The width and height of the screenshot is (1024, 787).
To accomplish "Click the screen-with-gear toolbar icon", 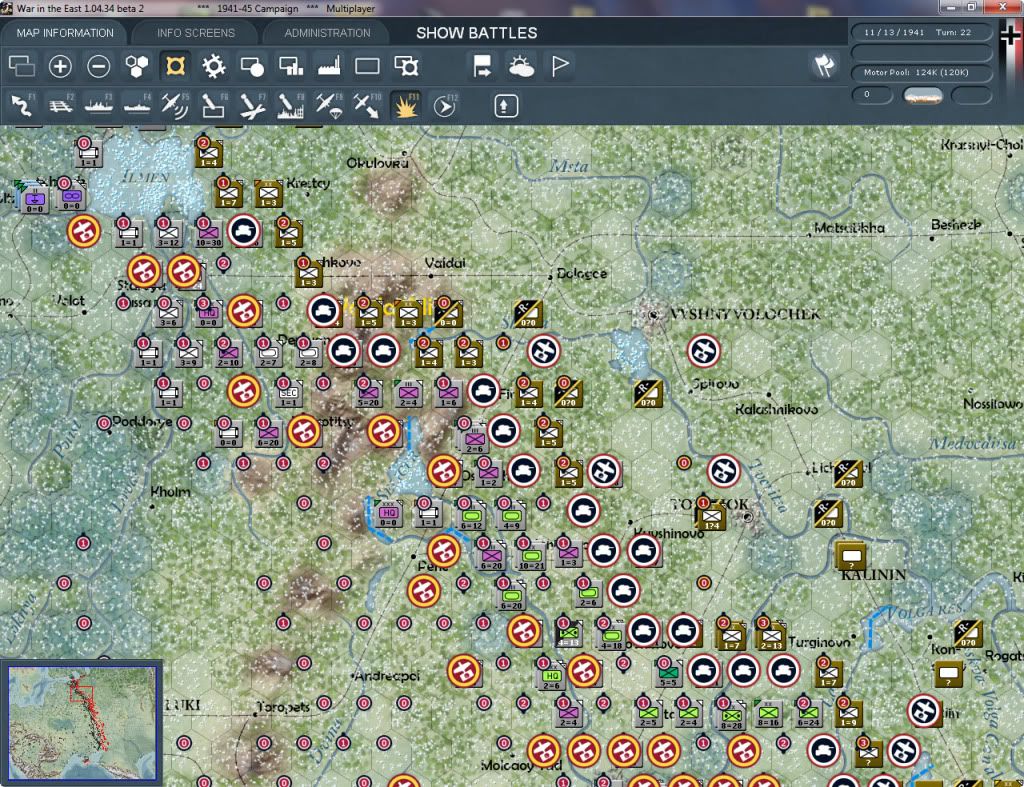I will point(406,66).
